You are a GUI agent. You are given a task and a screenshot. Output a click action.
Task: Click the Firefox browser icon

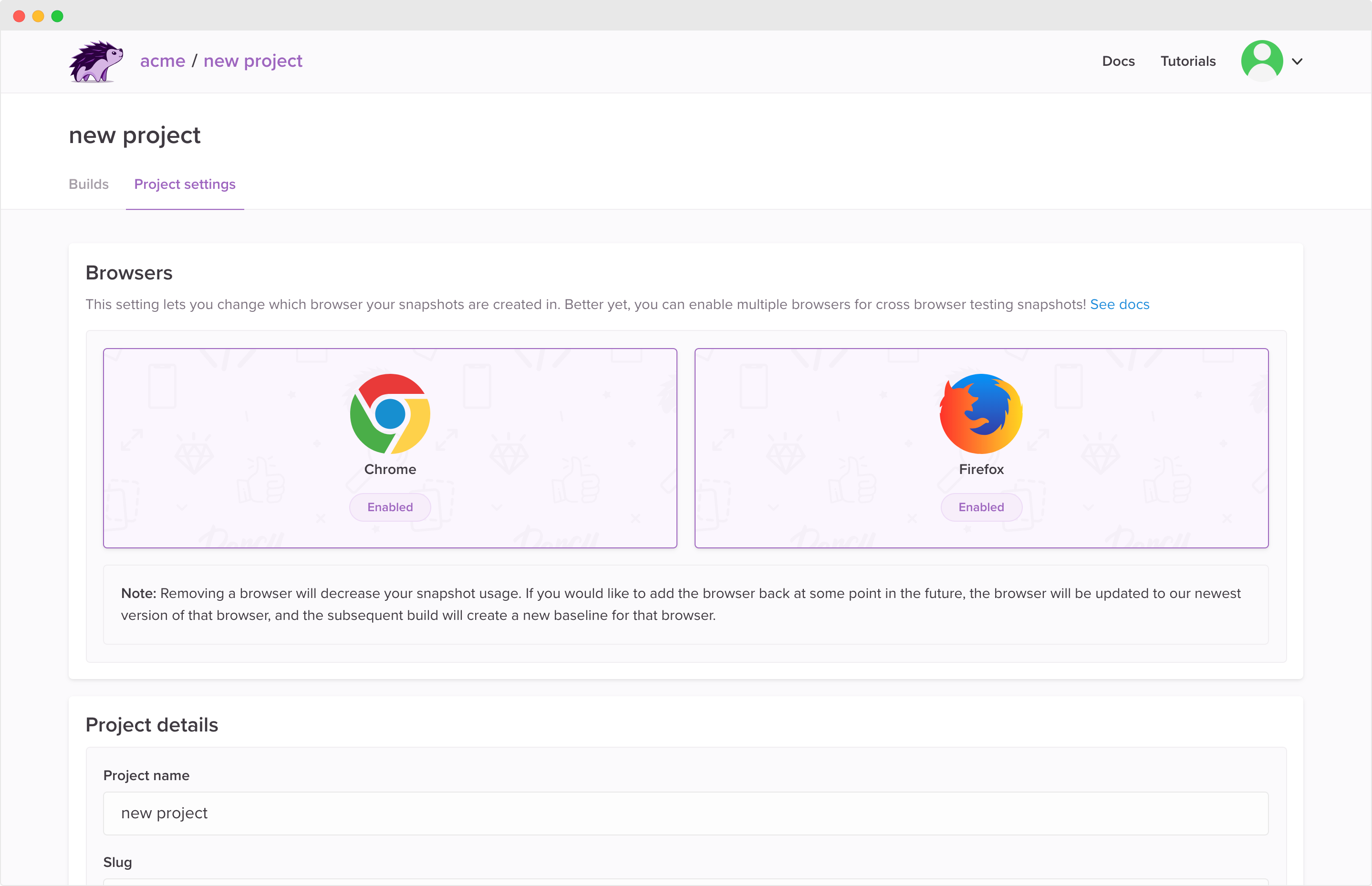[x=981, y=413]
